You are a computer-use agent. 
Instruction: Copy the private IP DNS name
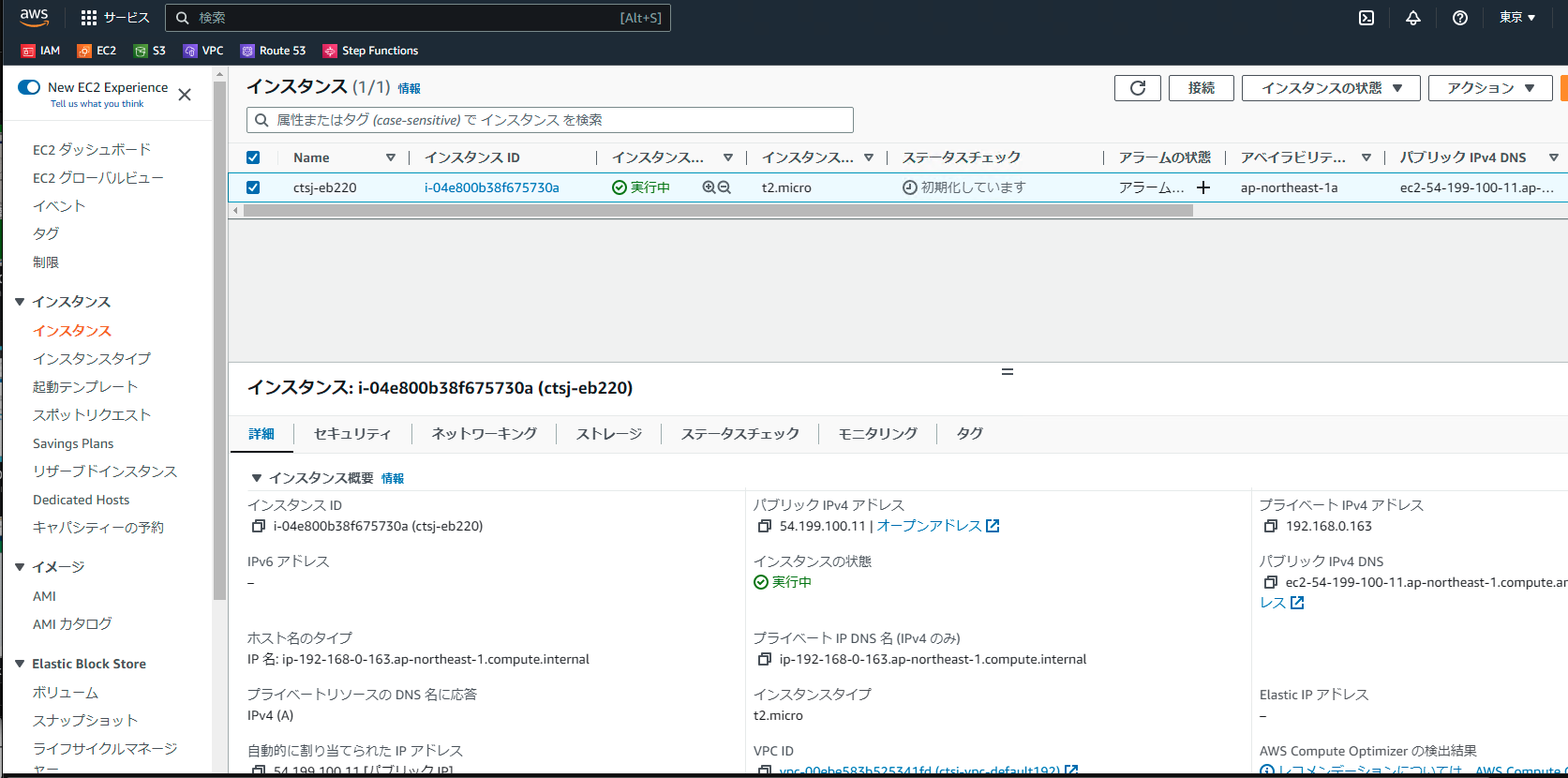pyautogui.click(x=765, y=660)
